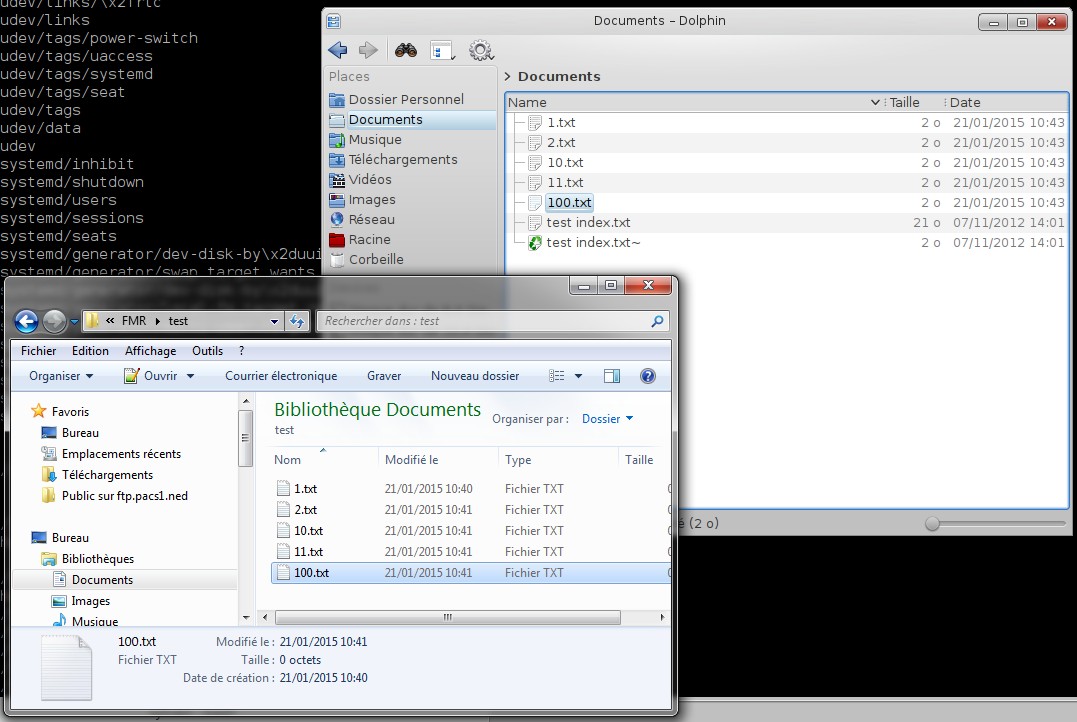The image size is (1077, 722).
Task: Click Explorer back arrow button
Action: (x=26, y=321)
